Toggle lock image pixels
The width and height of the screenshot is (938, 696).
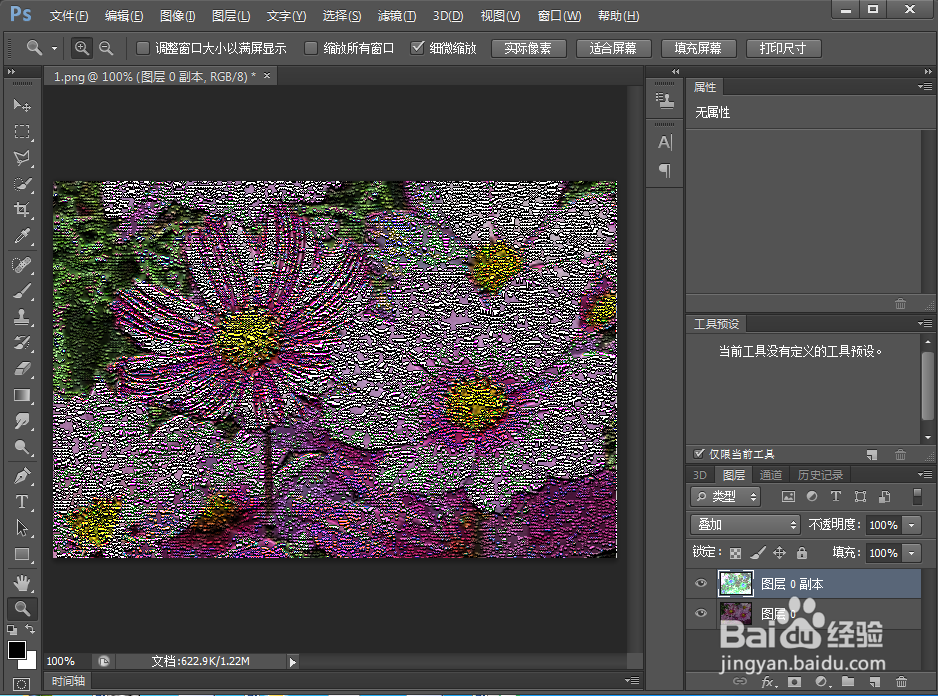(x=758, y=553)
